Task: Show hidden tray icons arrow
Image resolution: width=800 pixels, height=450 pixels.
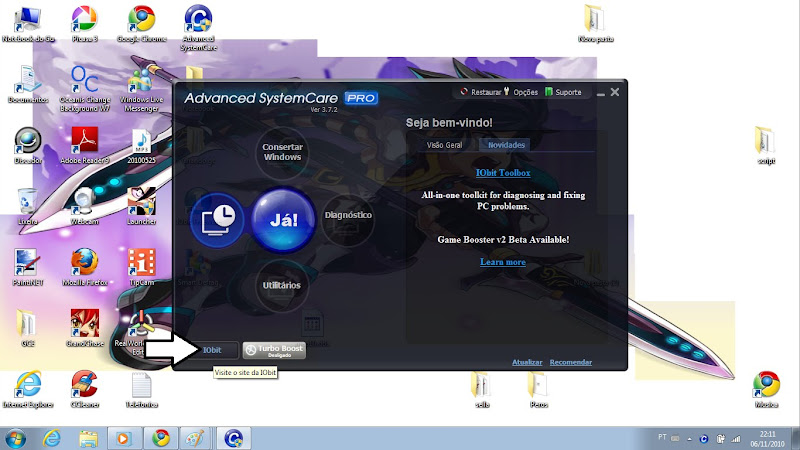Action: point(689,439)
